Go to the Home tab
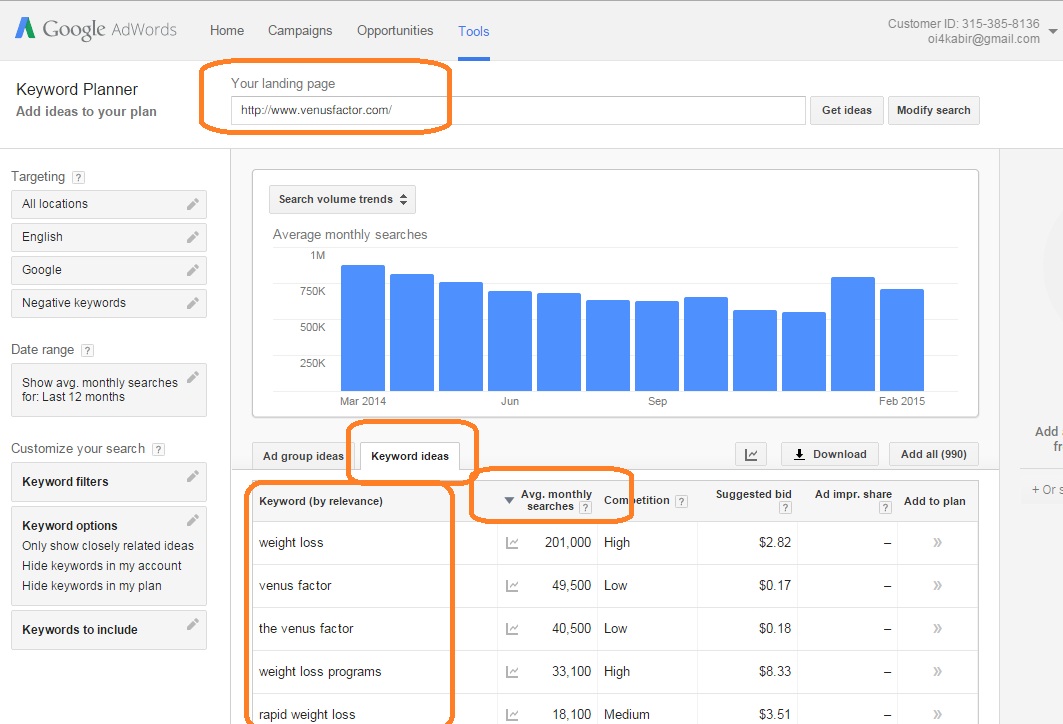1063x724 pixels. coord(227,31)
